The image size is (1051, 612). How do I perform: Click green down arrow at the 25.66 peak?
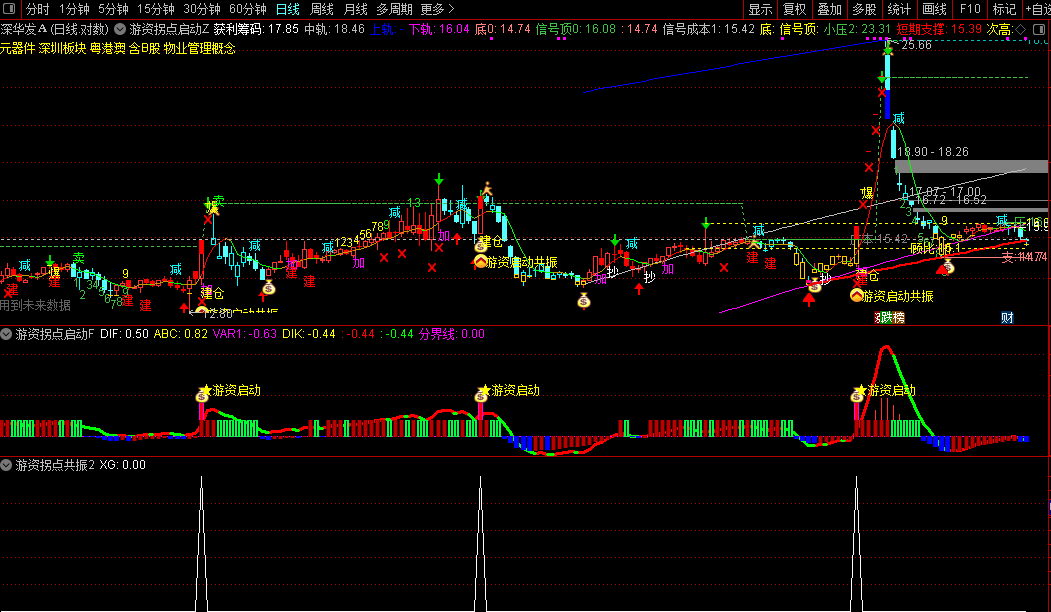coord(888,49)
